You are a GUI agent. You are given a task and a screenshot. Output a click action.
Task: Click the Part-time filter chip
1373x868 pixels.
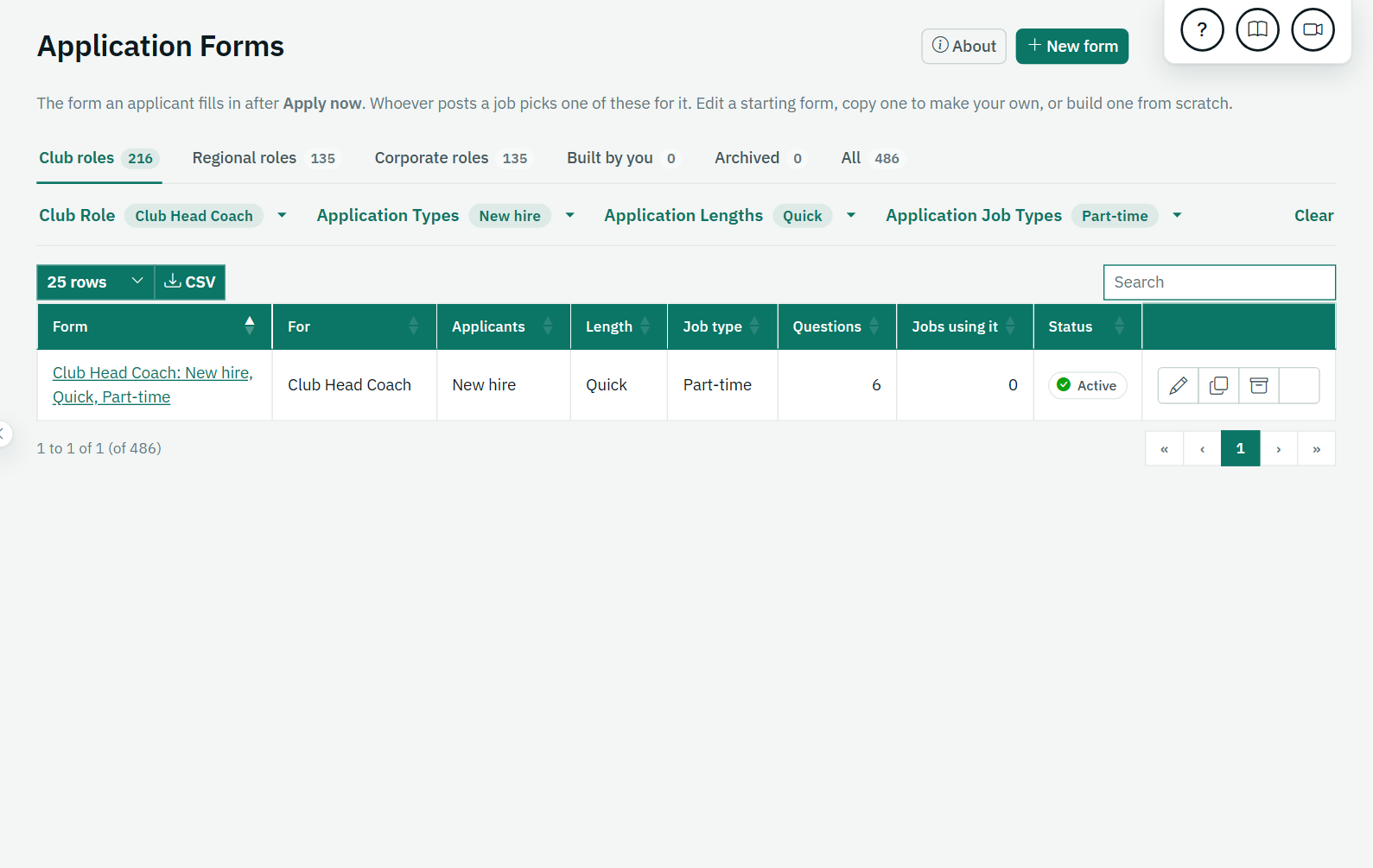1115,216
